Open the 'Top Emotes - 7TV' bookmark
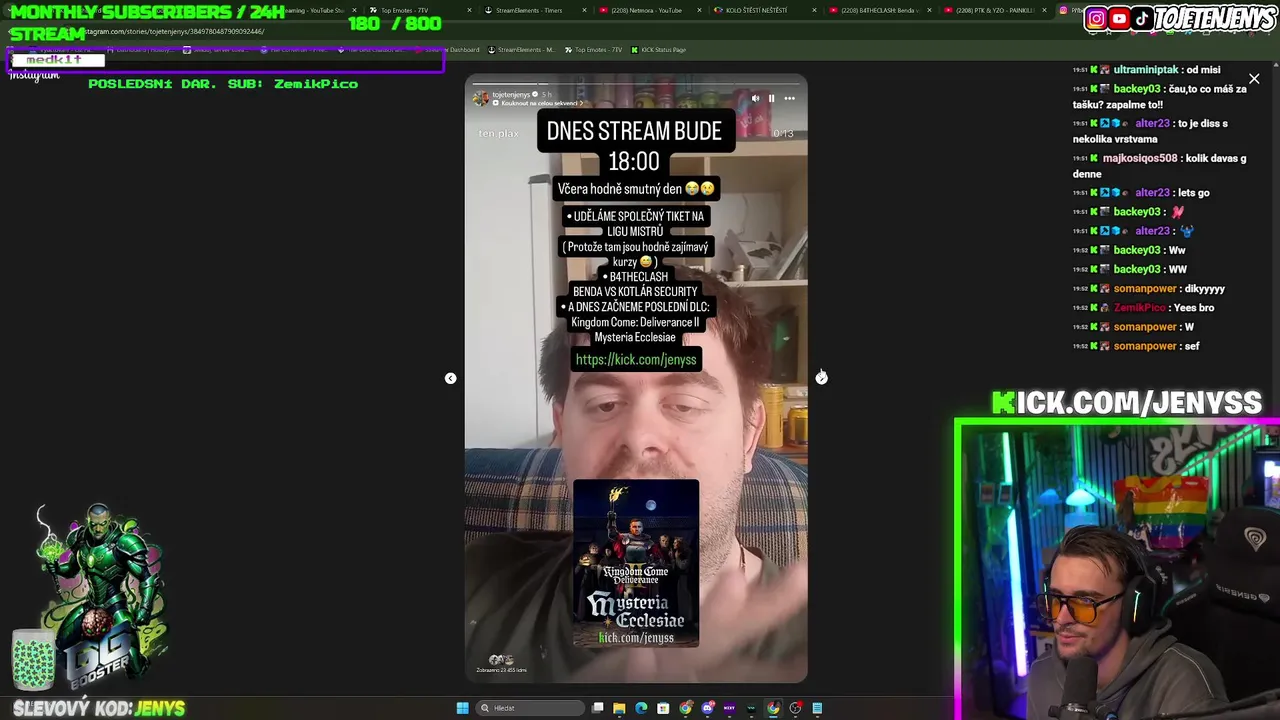This screenshot has width=1280, height=720. pos(592,49)
